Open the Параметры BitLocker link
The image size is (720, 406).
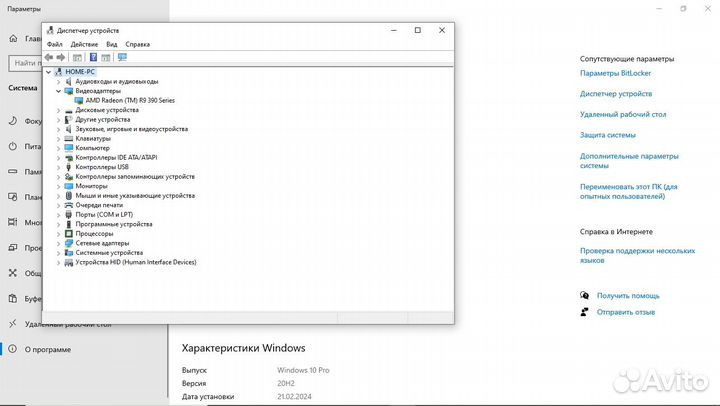[x=613, y=73]
